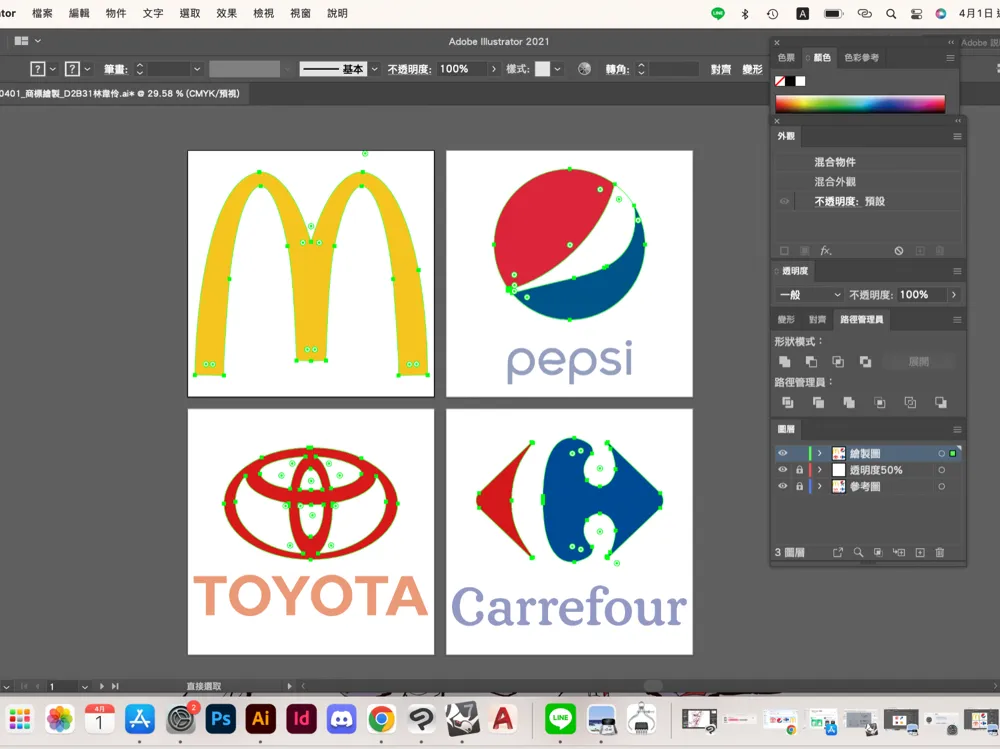Click the Crop pathfinder icon
This screenshot has height=750, width=1000.
click(x=879, y=402)
